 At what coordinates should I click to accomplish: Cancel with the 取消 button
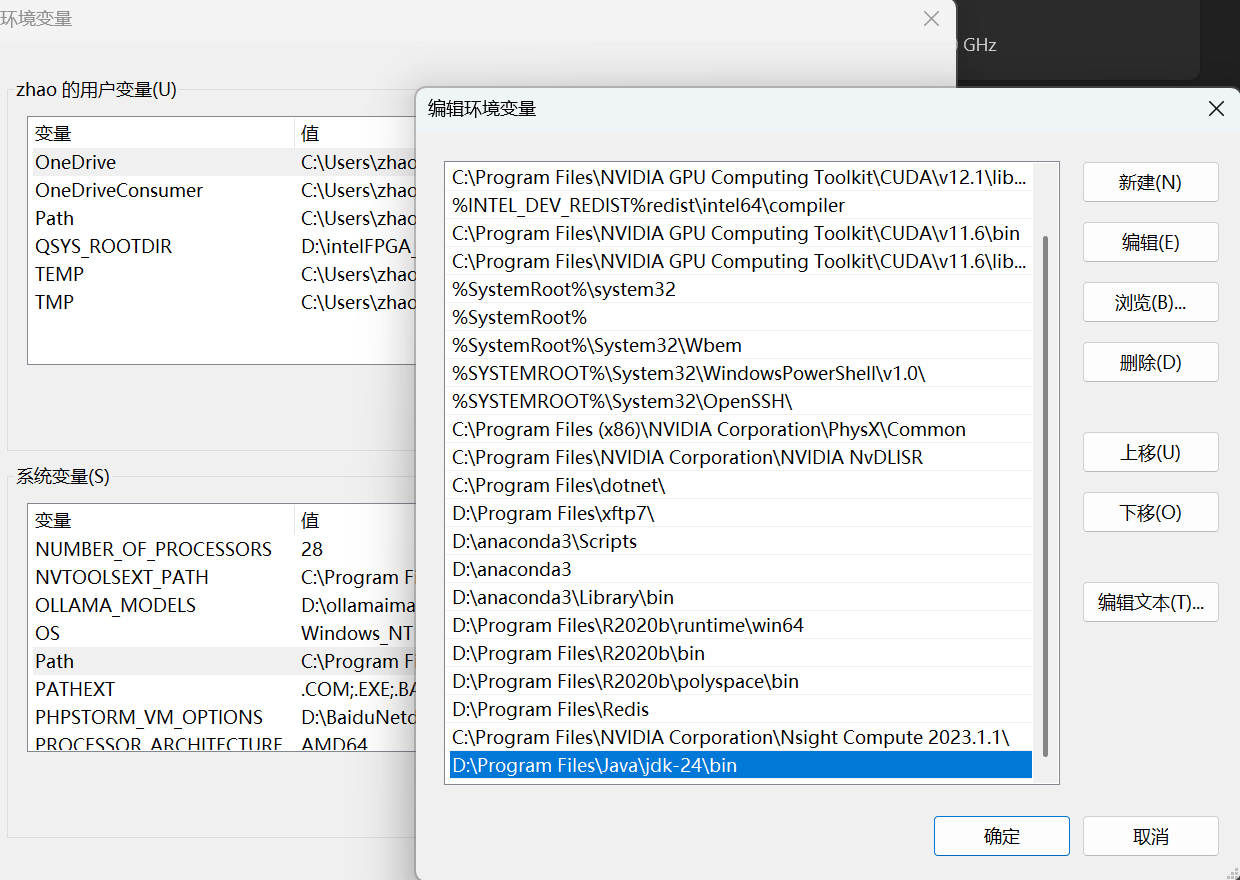click(x=1150, y=836)
